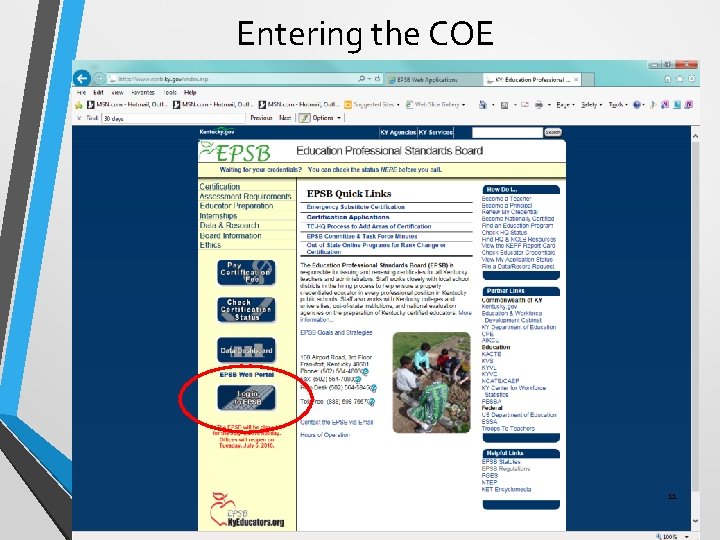Click the Pay Certification Fee image button
Image resolution: width=720 pixels, height=540 pixels.
pos(246,272)
